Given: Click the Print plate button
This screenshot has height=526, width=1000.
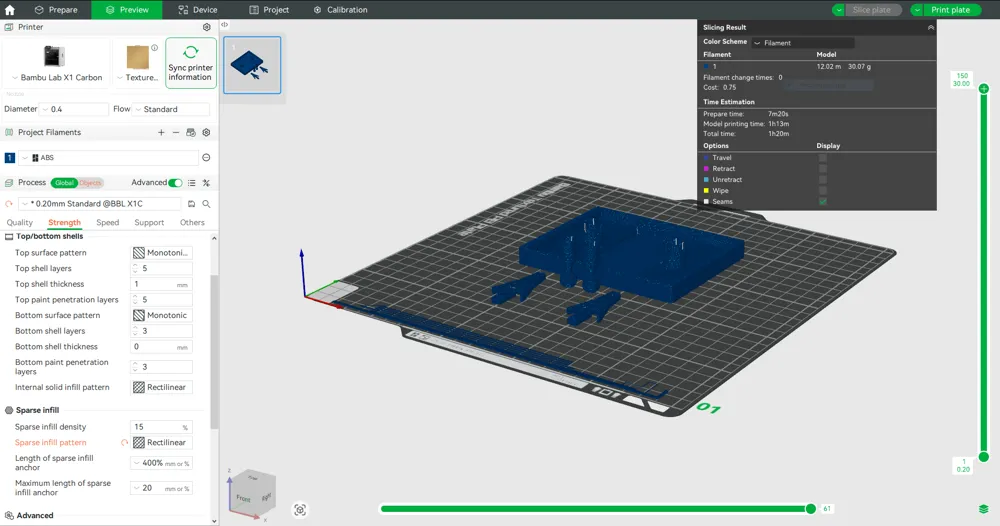Looking at the screenshot, I should point(950,10).
